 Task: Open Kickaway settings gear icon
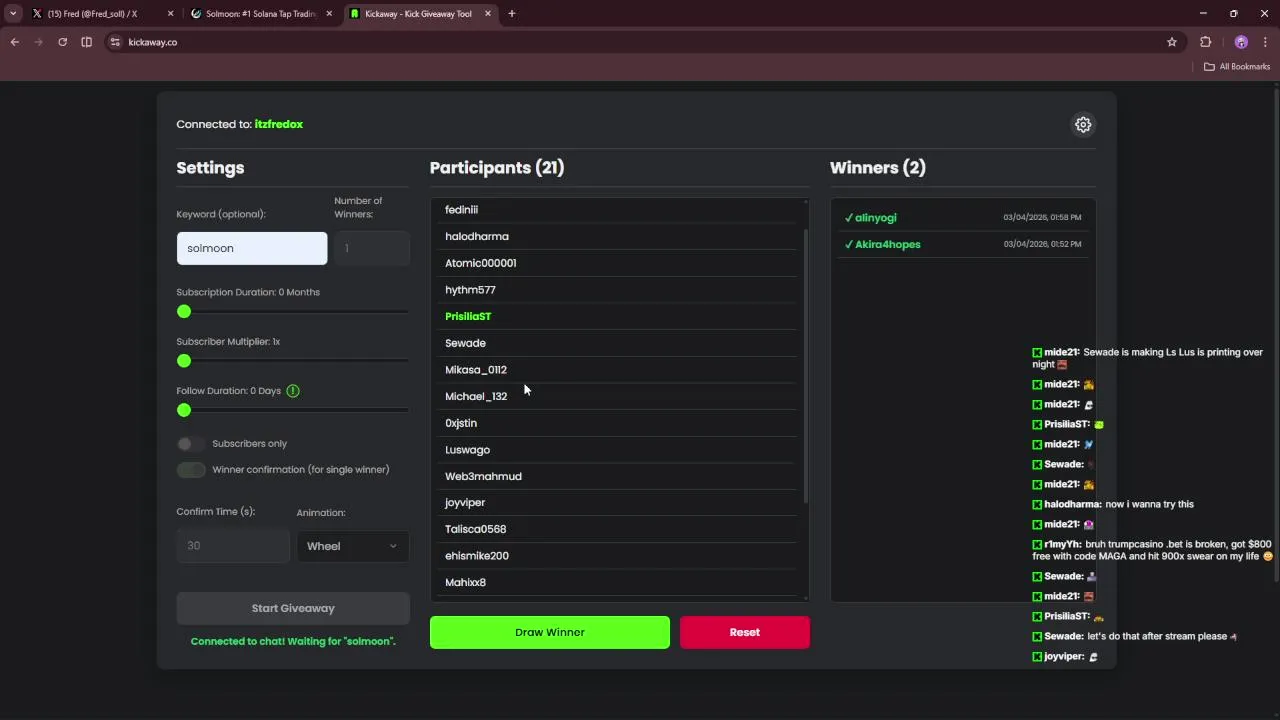point(1083,124)
